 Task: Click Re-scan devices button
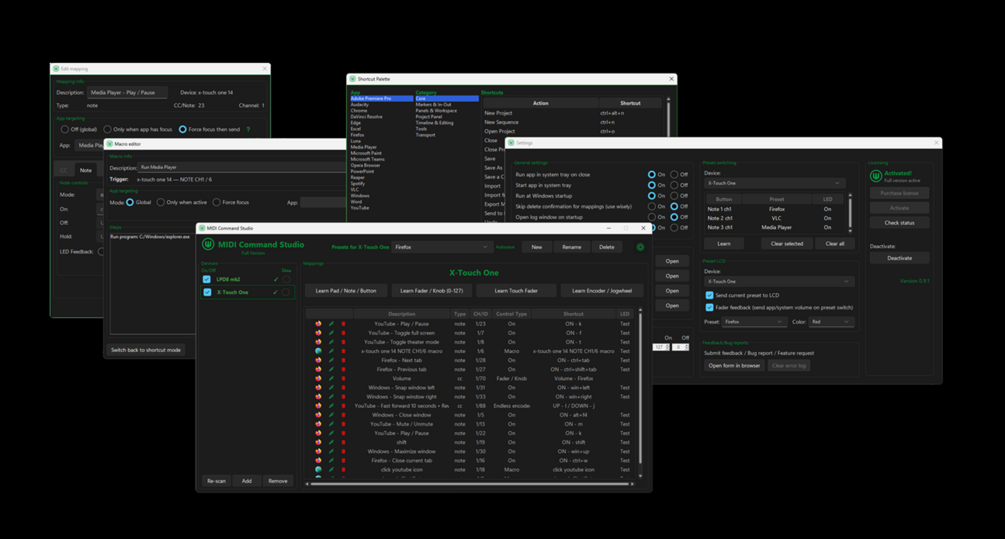click(216, 481)
